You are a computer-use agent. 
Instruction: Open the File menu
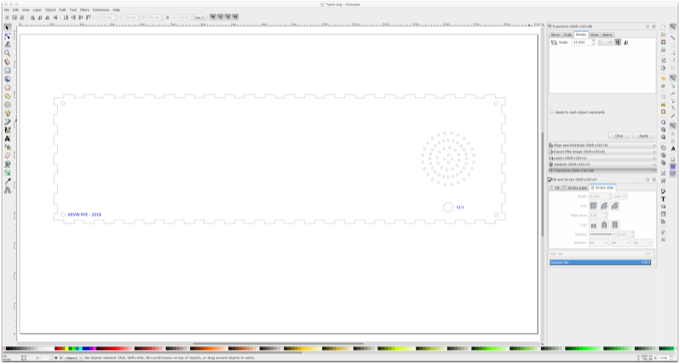[7, 10]
